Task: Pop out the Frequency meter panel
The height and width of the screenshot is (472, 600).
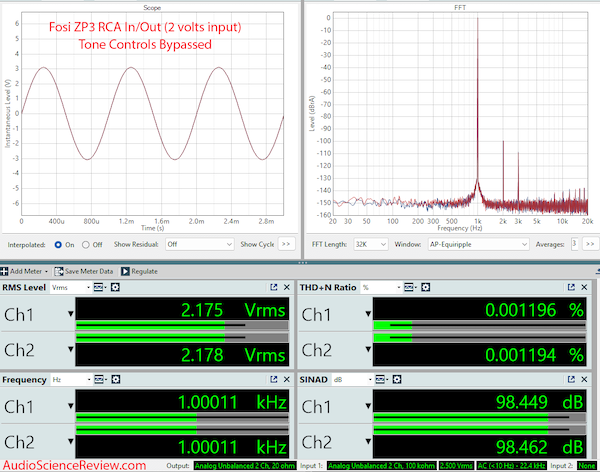Action: click(x=272, y=380)
